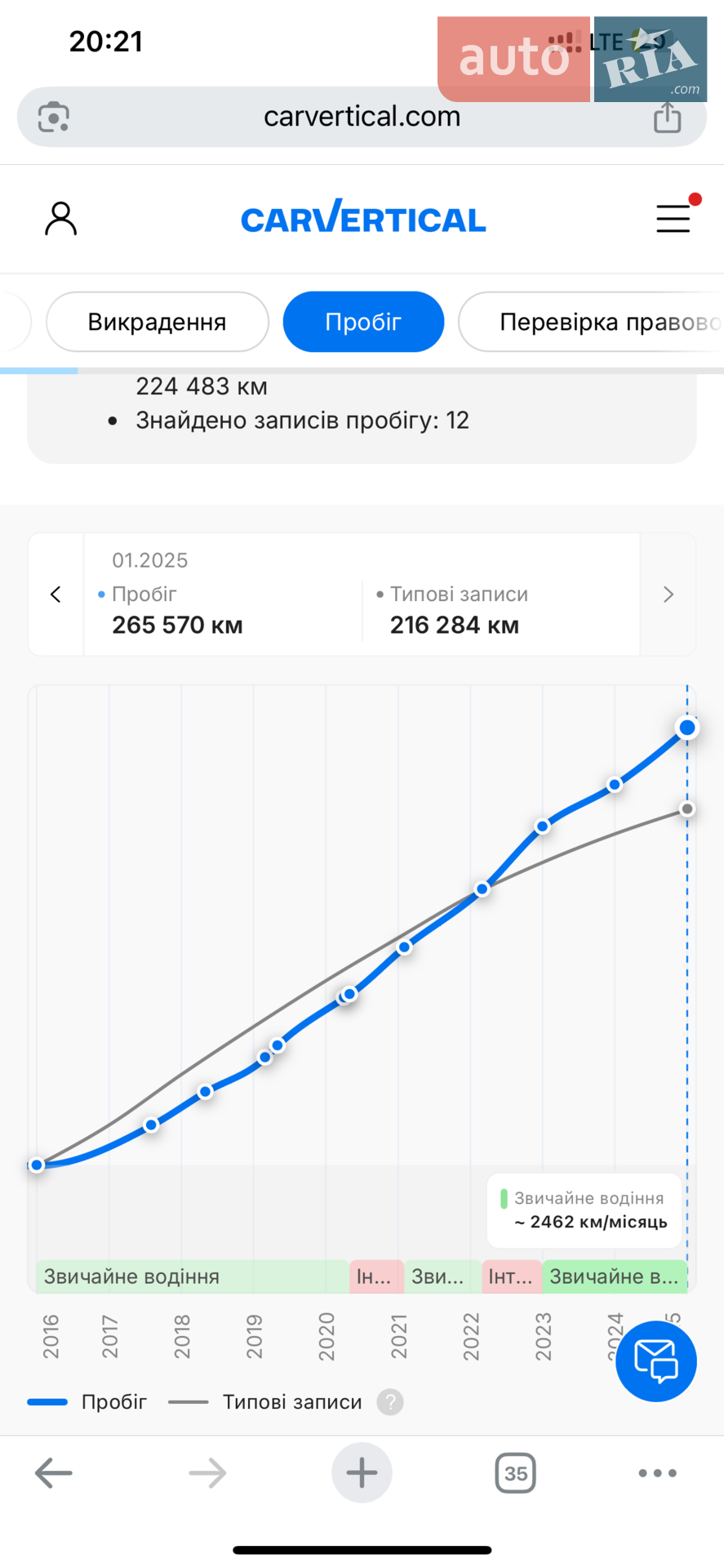The height and width of the screenshot is (1568, 724).
Task: Show open tabs counter 35
Action: [x=516, y=1473]
